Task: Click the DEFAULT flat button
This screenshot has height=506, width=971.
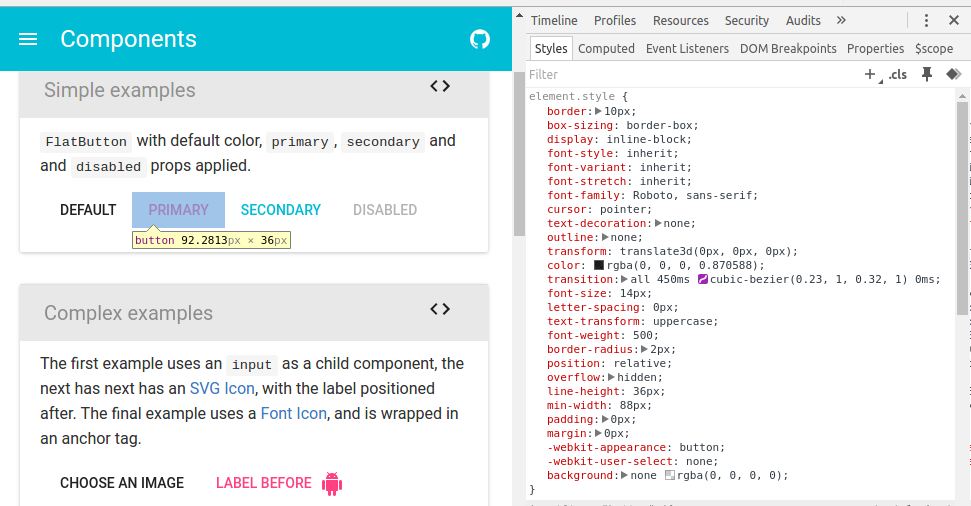Action: 88,210
